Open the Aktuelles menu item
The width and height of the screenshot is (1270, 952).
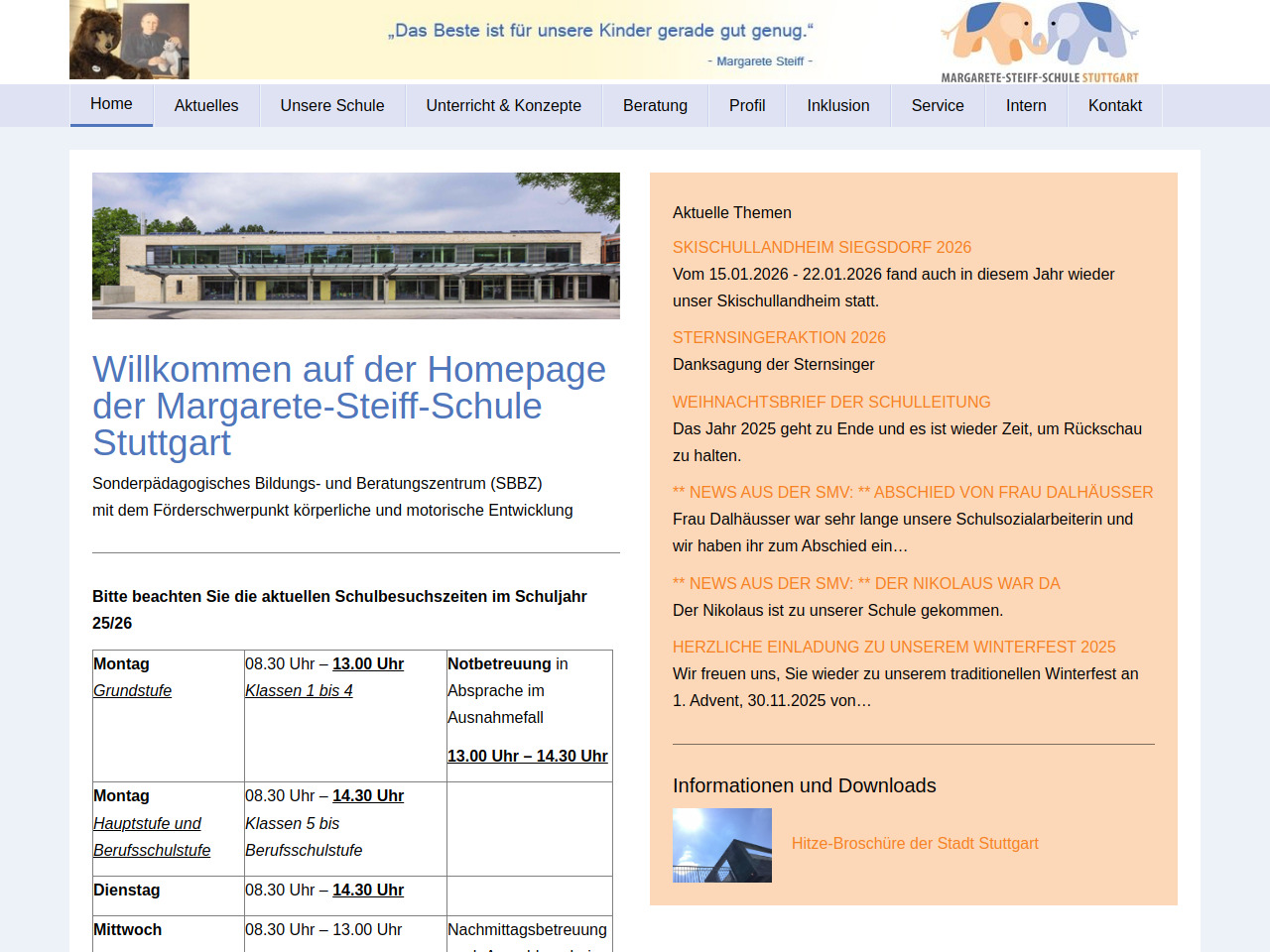coord(206,106)
